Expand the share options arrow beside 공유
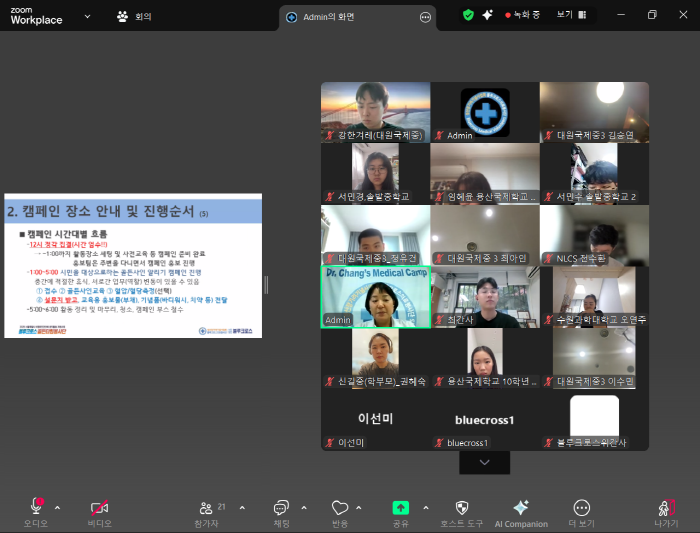 (x=426, y=508)
